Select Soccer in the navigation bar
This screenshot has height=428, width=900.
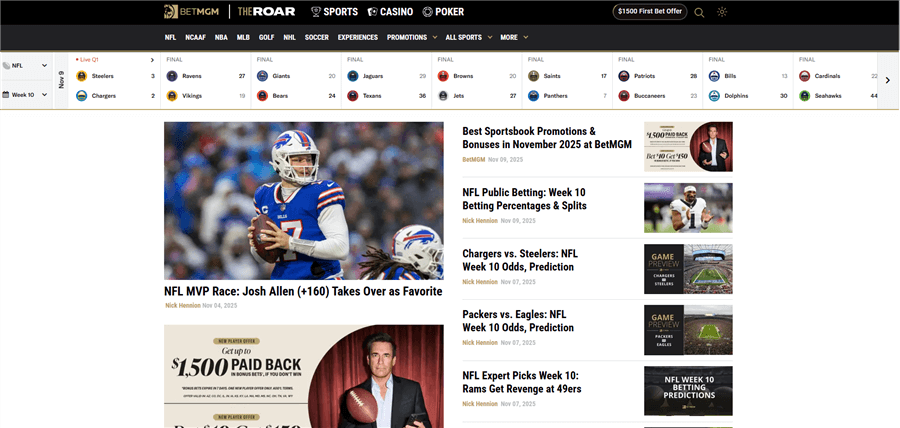(316, 37)
